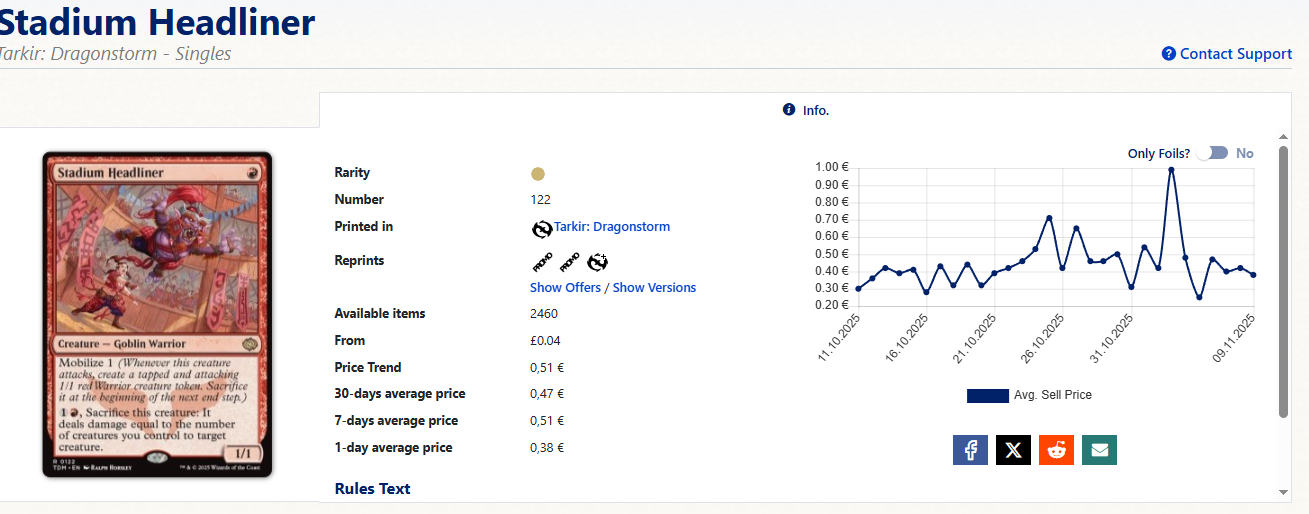1309x514 pixels.
Task: Click the Show Versions link
Action: tap(654, 288)
